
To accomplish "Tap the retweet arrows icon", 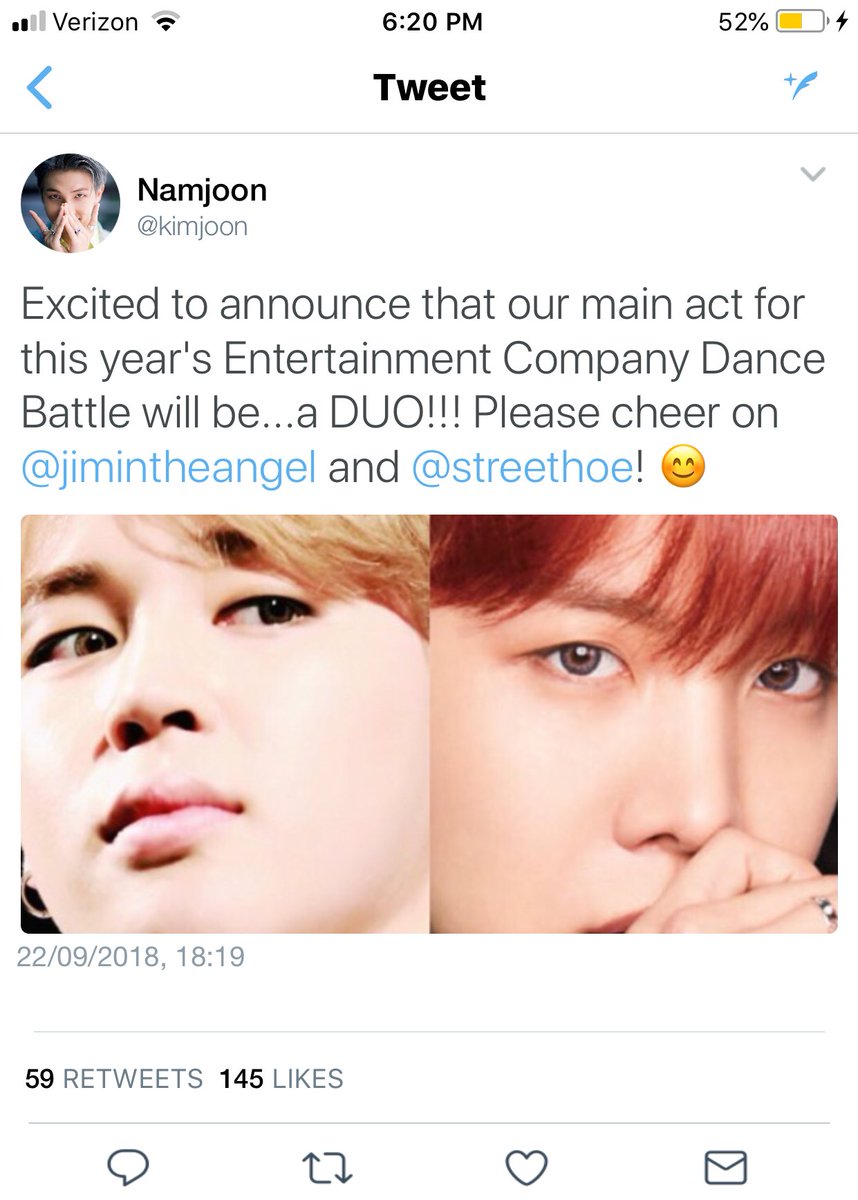I will tap(328, 1166).
